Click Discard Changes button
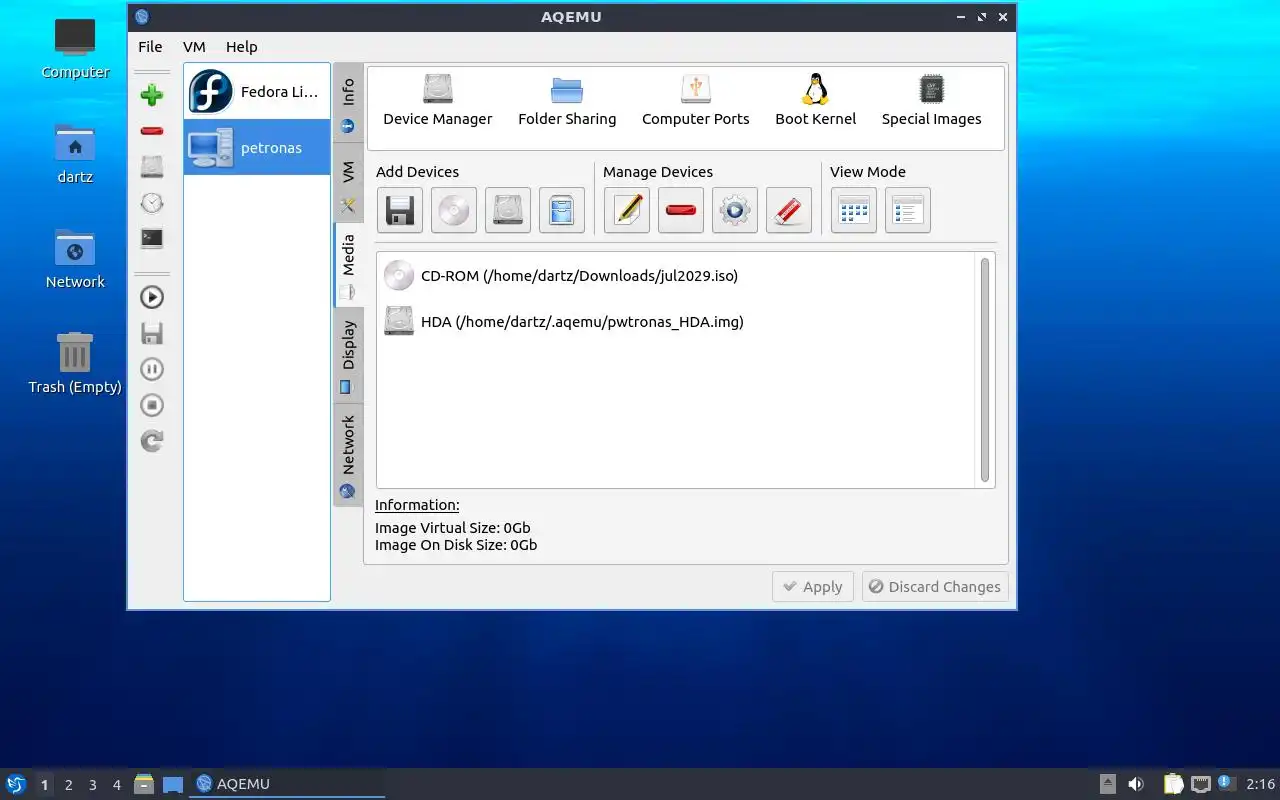The width and height of the screenshot is (1280, 800). pos(935,587)
